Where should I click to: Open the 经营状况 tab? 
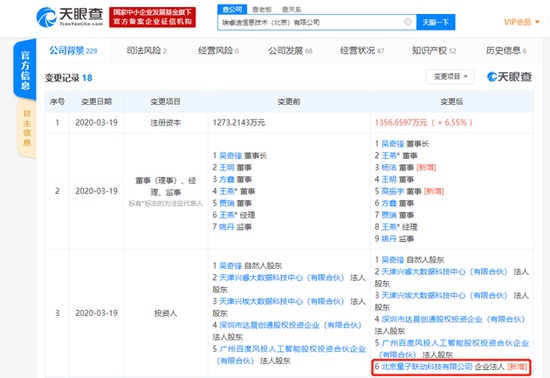click(x=362, y=50)
